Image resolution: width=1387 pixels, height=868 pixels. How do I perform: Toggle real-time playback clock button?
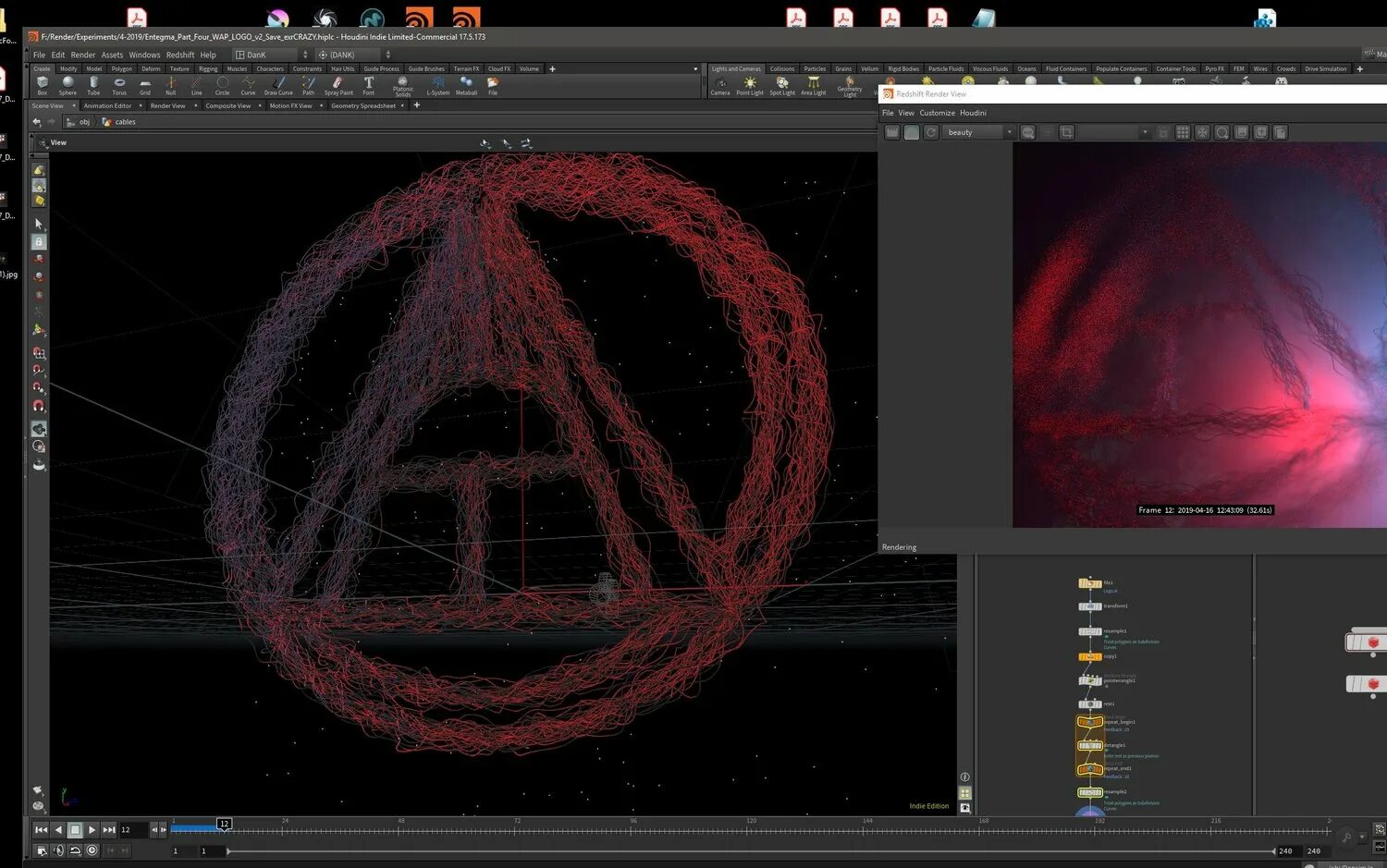point(92,850)
